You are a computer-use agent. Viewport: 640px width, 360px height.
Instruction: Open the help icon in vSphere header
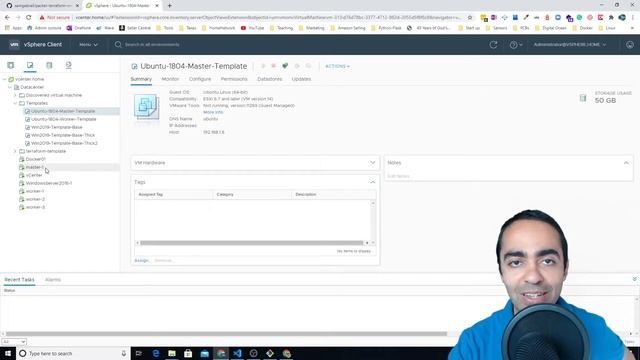click(x=516, y=44)
